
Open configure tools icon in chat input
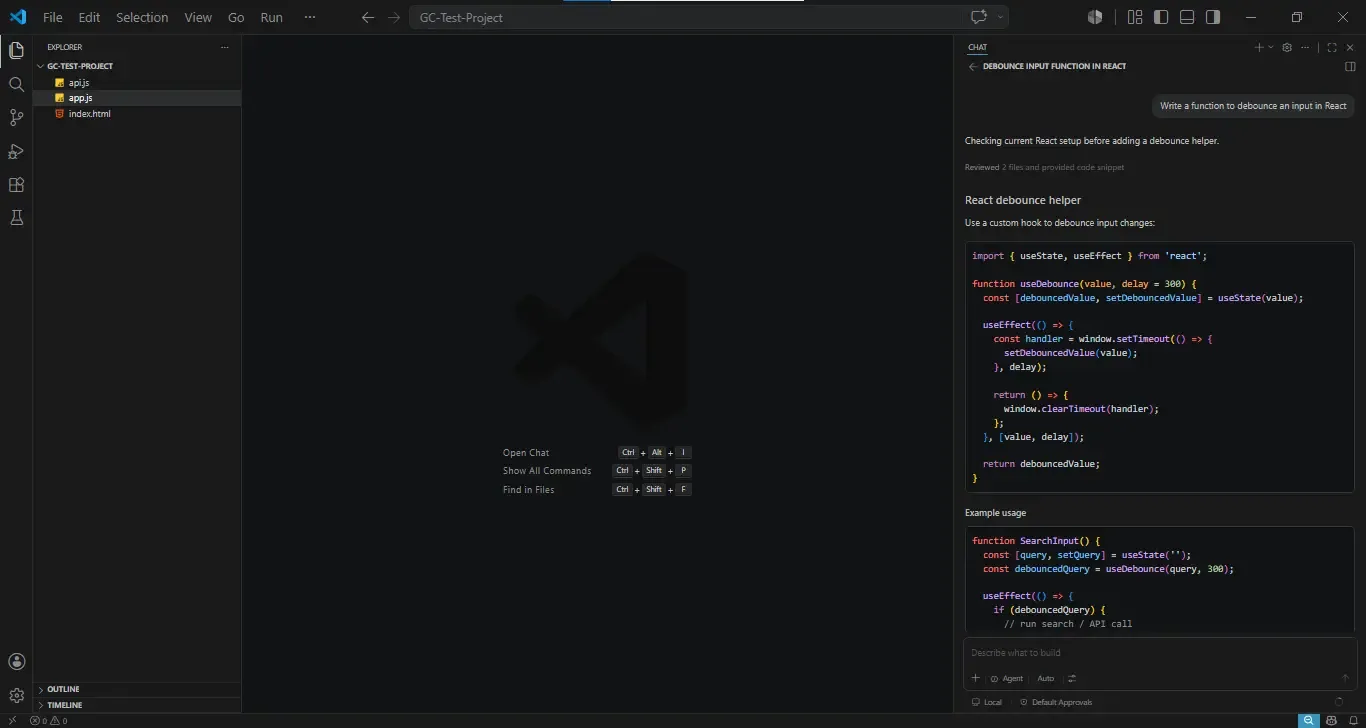point(1072,678)
